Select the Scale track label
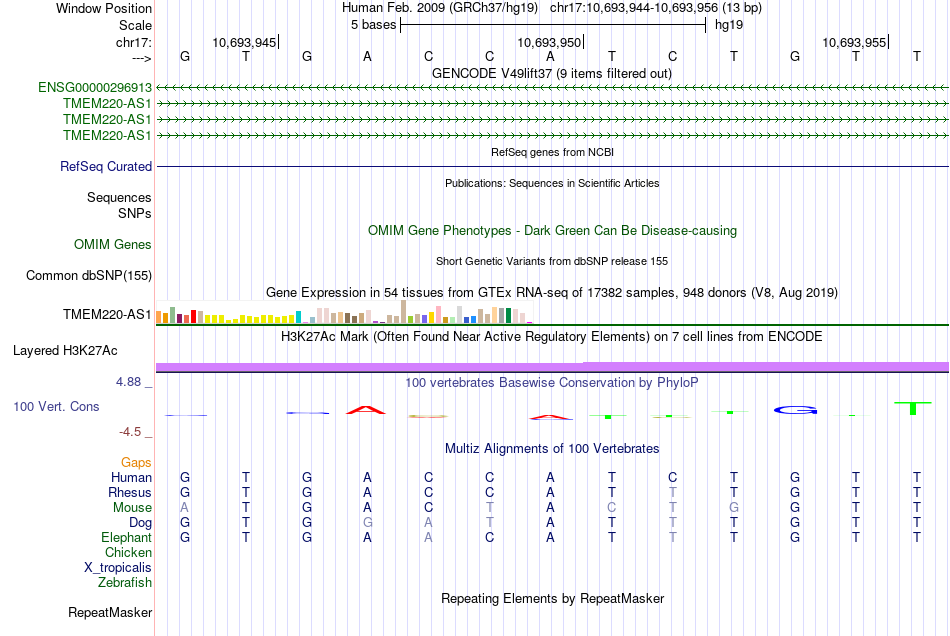Viewport: 950px width, 636px height. pyautogui.click(x=135, y=25)
